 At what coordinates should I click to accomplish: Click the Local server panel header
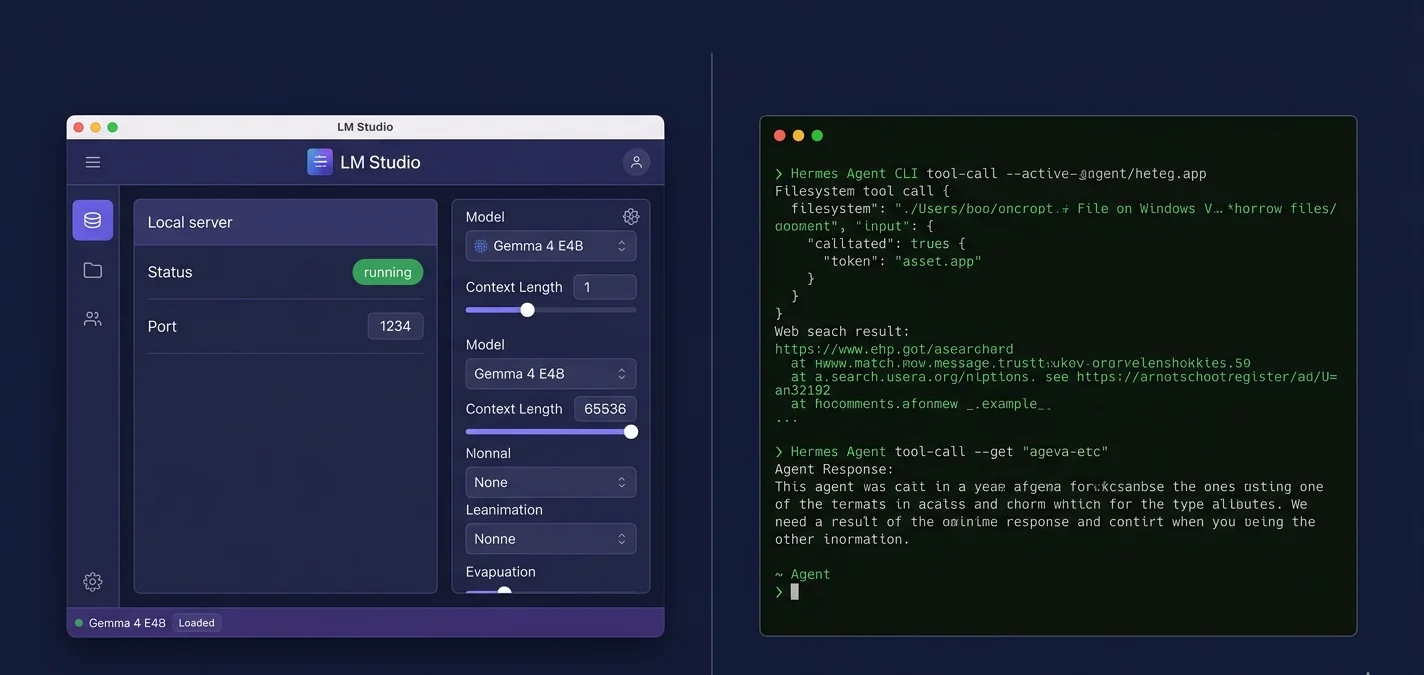[x=286, y=222]
